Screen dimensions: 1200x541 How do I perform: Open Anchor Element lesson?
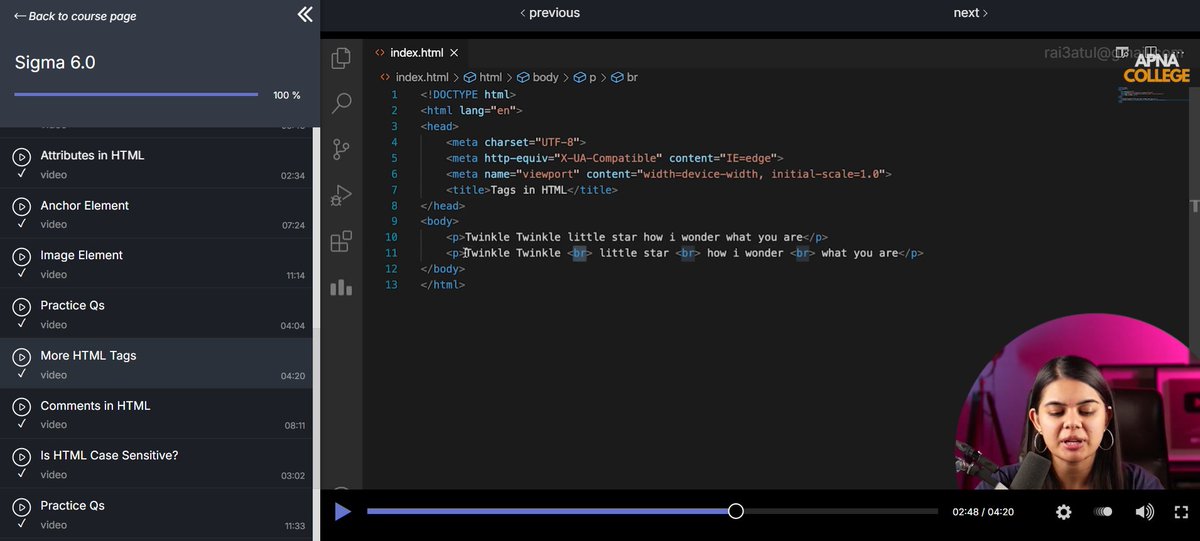[85, 206]
